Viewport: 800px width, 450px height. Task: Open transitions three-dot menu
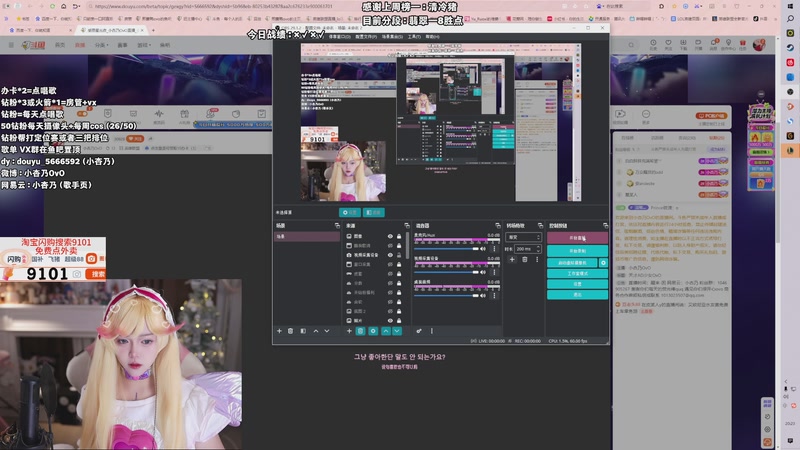click(x=537, y=260)
